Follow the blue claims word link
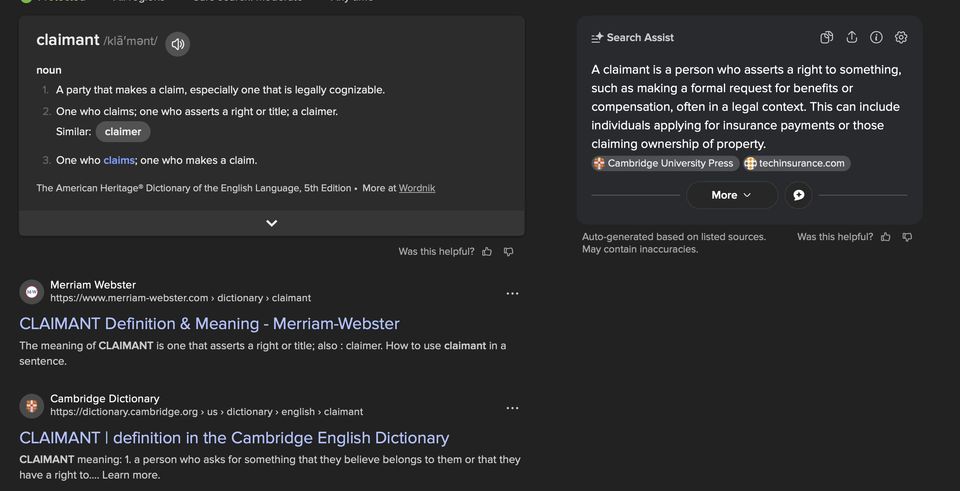Viewport: 960px width, 491px height. [119, 160]
